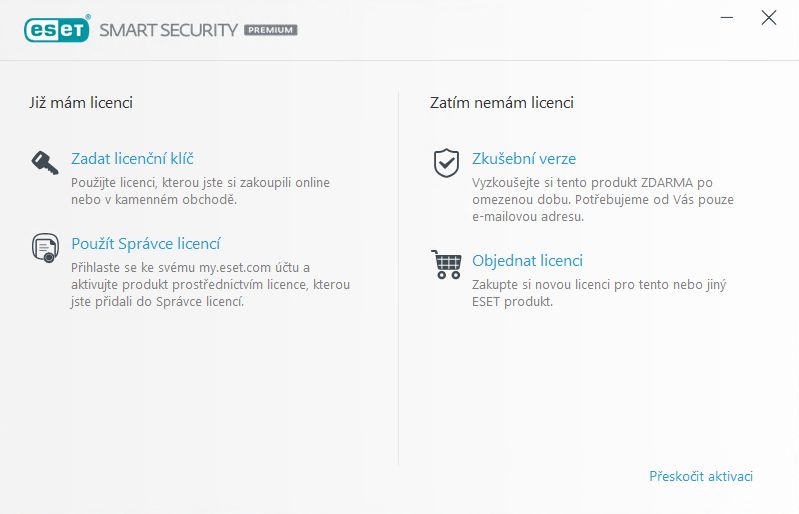The image size is (799, 514).
Task: Select 'Použít Správce licencí' option
Action: click(x=146, y=244)
